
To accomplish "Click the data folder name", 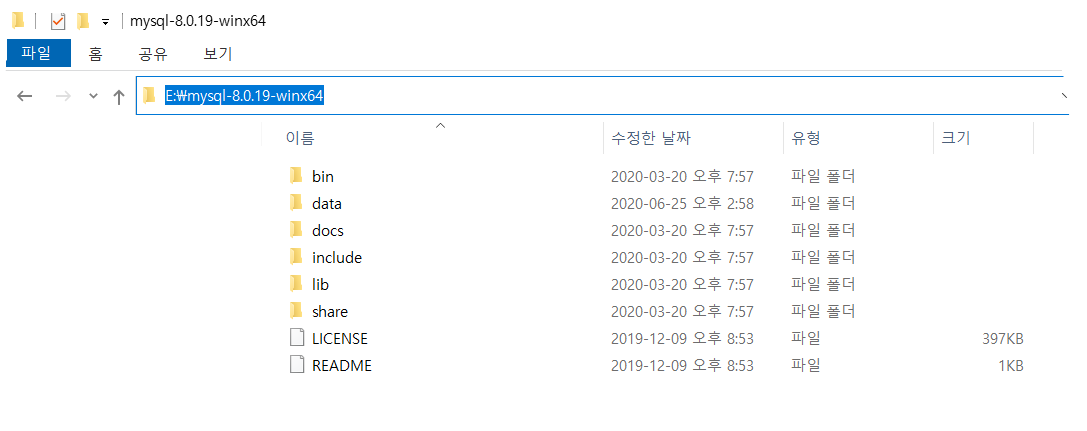I will [x=327, y=204].
